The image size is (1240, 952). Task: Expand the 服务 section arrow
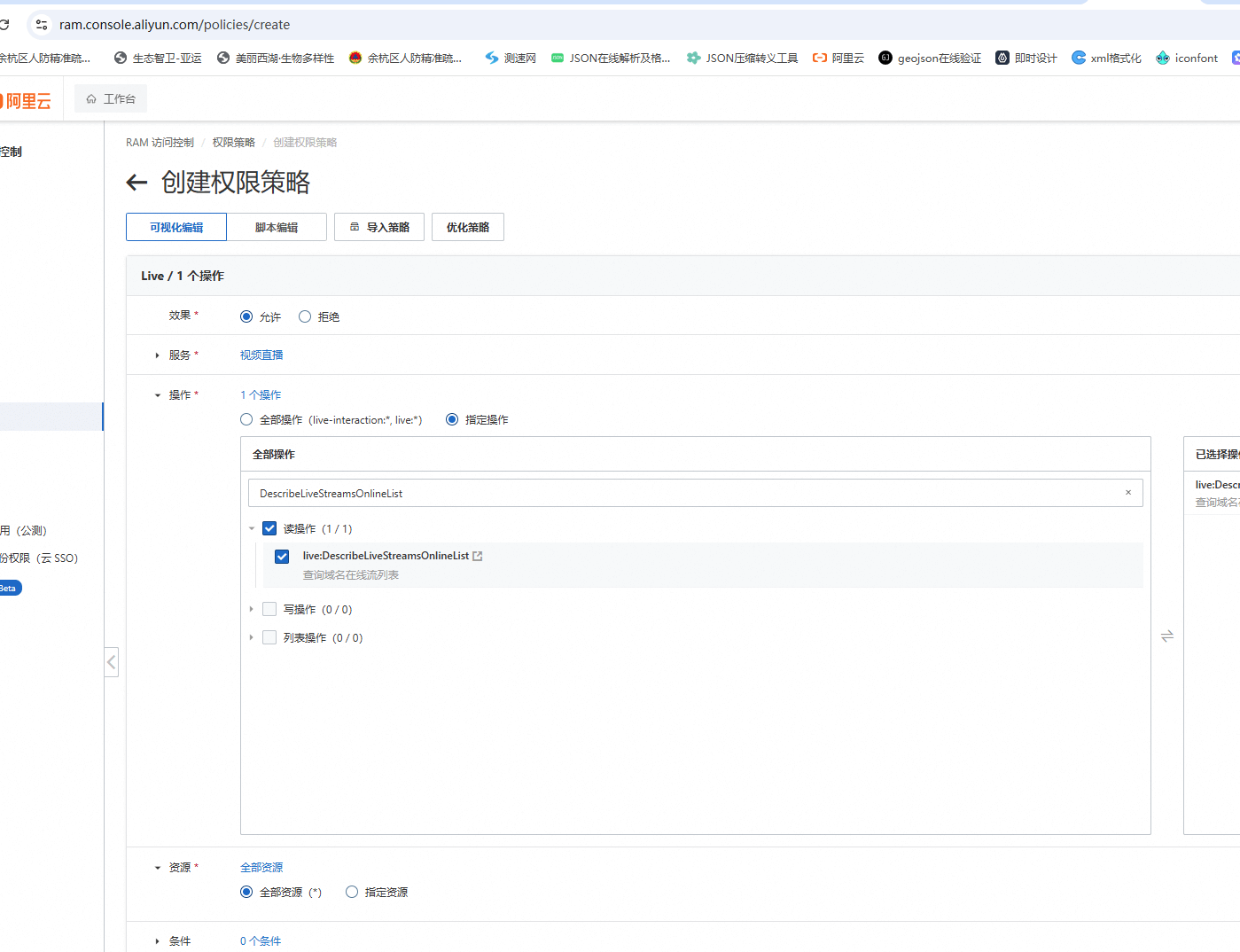click(158, 355)
